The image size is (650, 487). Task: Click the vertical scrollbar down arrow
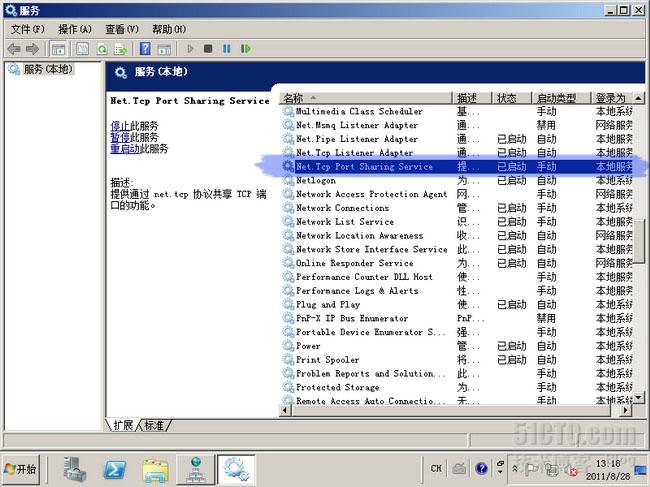(639, 398)
